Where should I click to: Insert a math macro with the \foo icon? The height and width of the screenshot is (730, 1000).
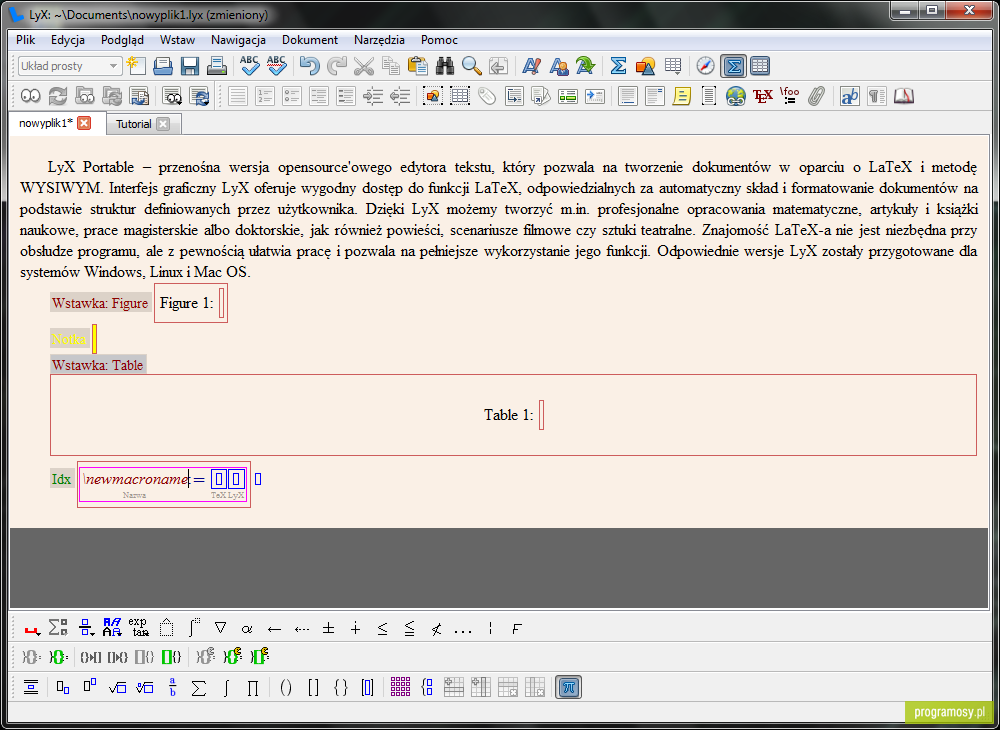pos(789,96)
